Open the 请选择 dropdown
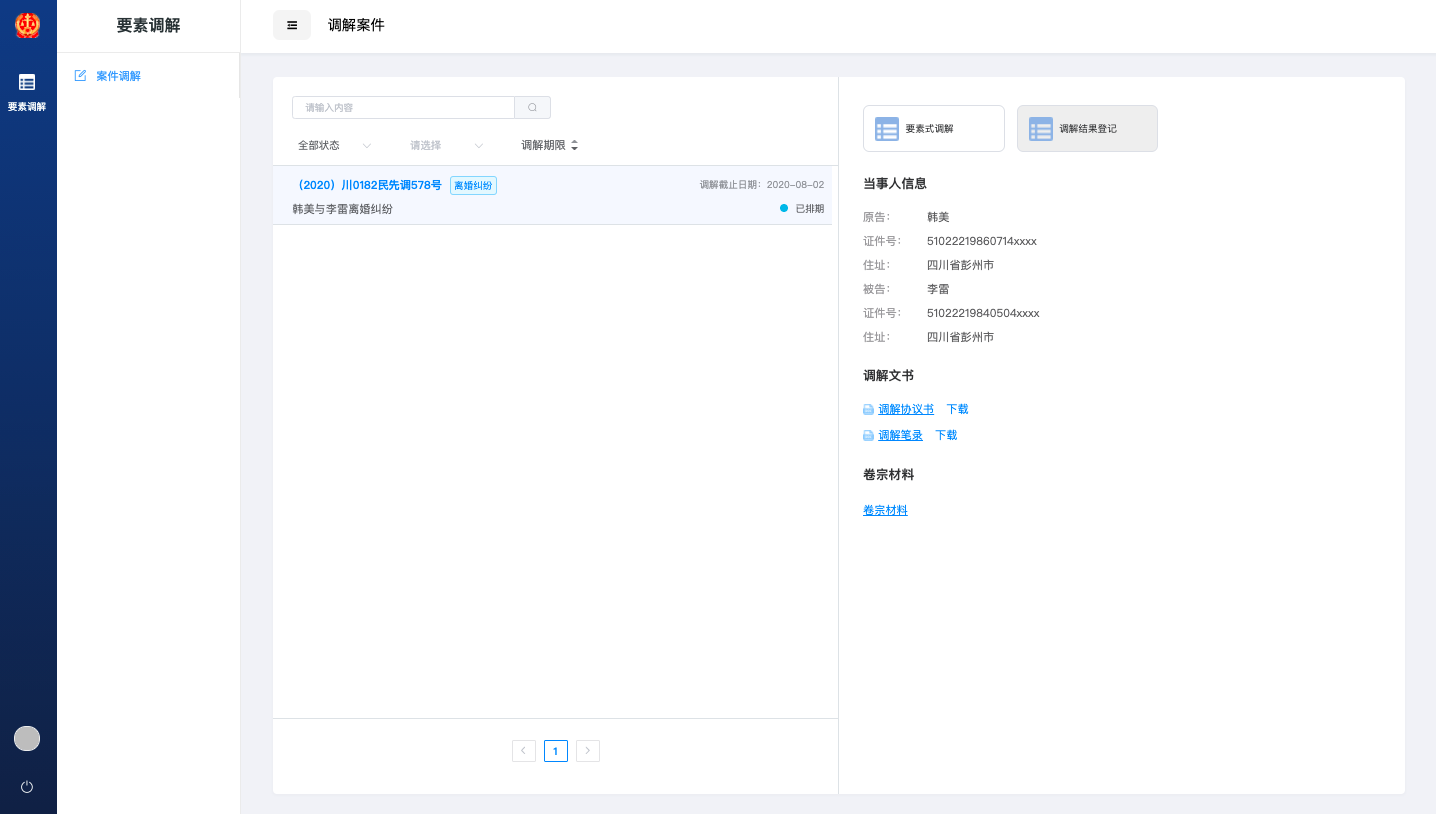The width and height of the screenshot is (1436, 814). [x=447, y=145]
